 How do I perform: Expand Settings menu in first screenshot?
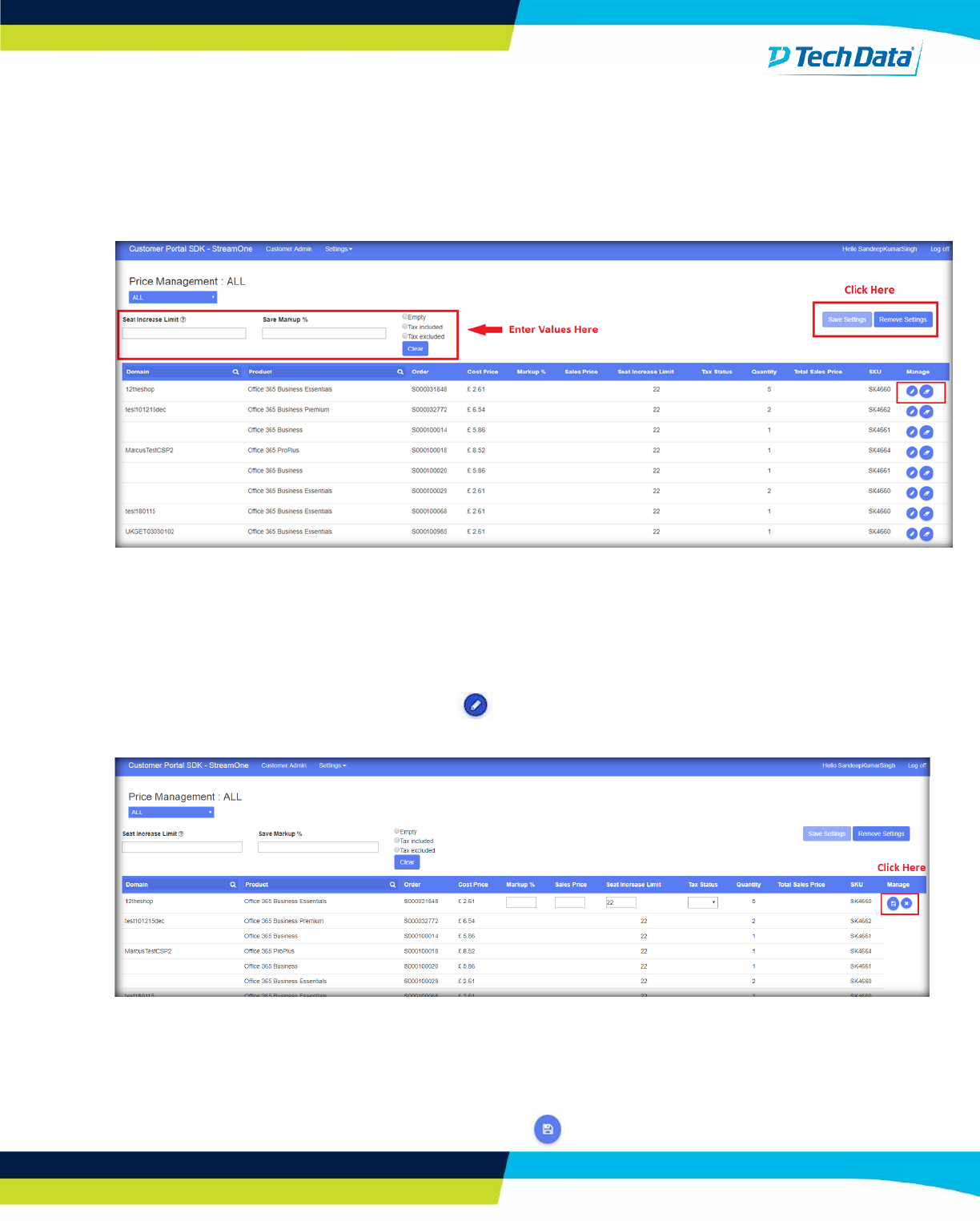[x=339, y=249]
